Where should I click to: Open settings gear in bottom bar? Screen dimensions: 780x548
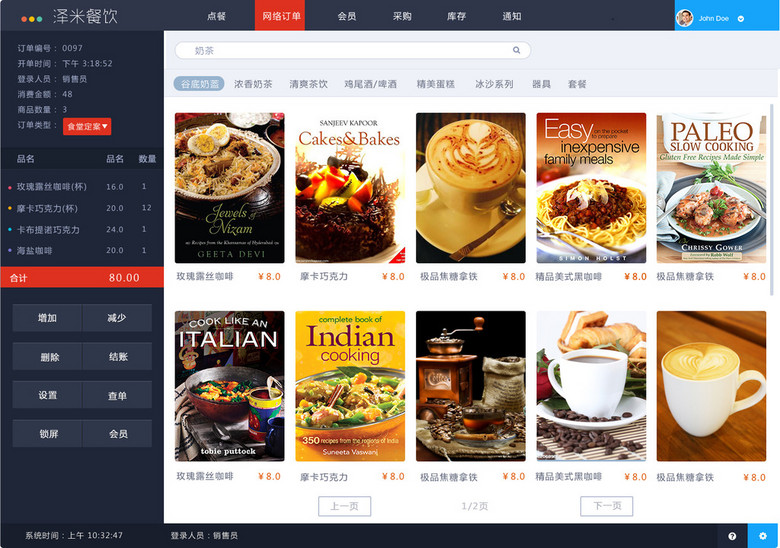tap(763, 536)
